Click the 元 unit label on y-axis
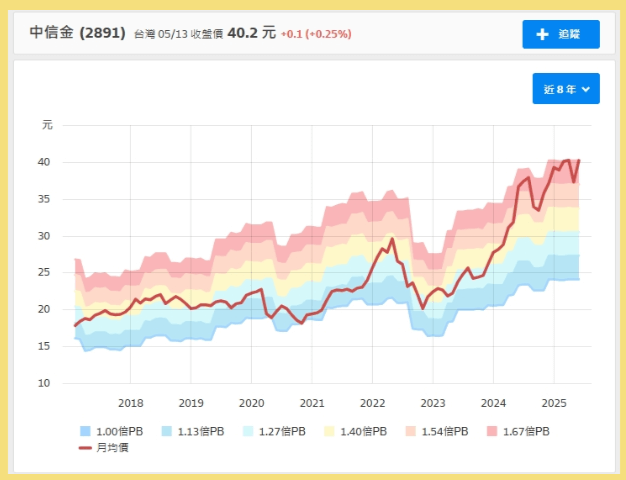The width and height of the screenshot is (626, 480). tap(48, 125)
